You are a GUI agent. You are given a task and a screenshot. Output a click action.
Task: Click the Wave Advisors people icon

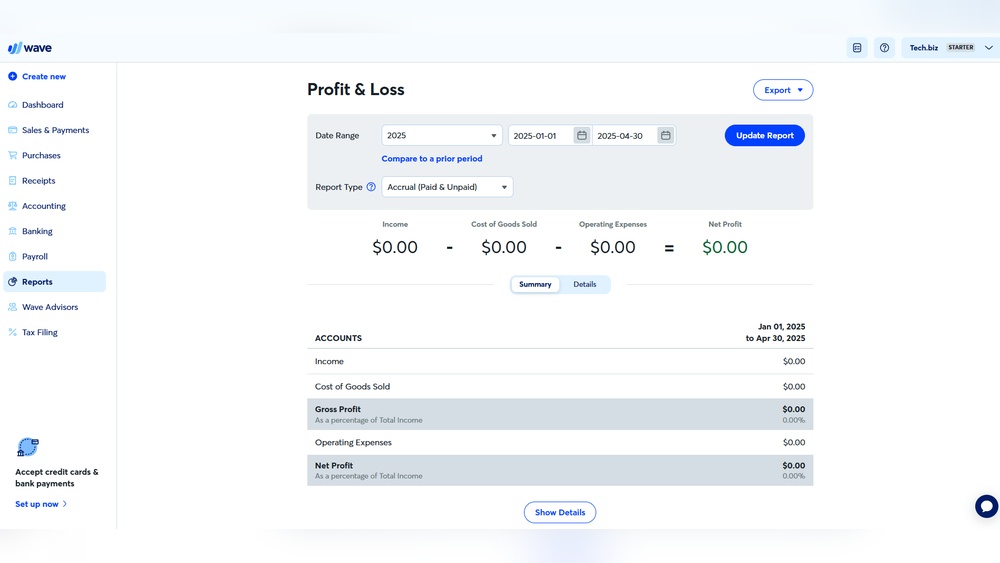(x=12, y=307)
